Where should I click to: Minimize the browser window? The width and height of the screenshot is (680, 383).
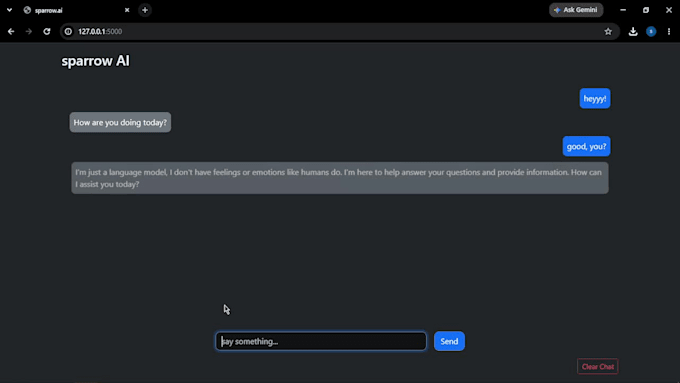click(623, 10)
